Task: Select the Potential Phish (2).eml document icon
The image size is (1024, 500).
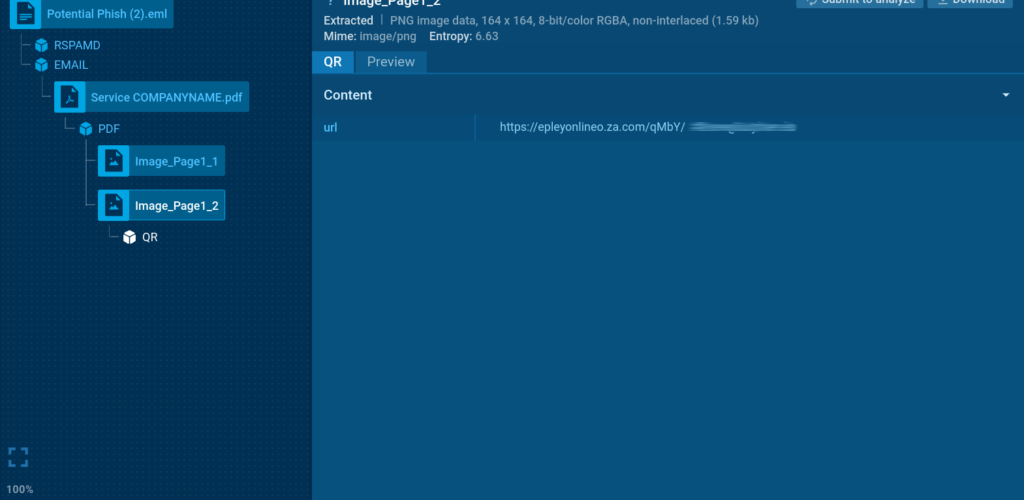Action: (25, 13)
